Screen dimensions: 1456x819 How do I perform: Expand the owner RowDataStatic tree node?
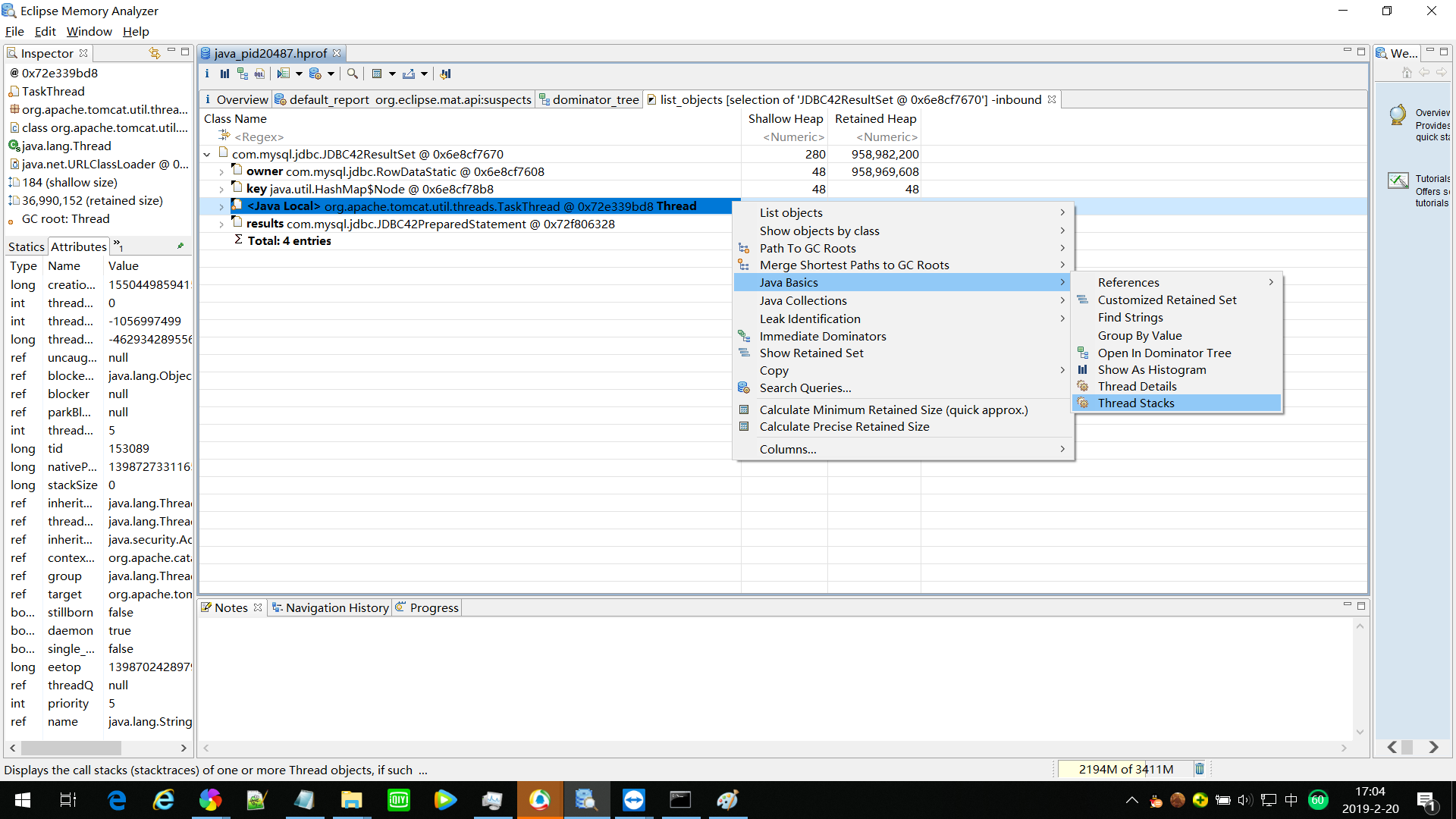tap(221, 172)
